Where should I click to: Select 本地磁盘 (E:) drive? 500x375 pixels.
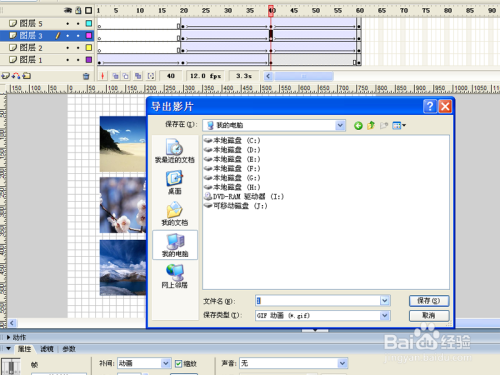[x=233, y=159]
